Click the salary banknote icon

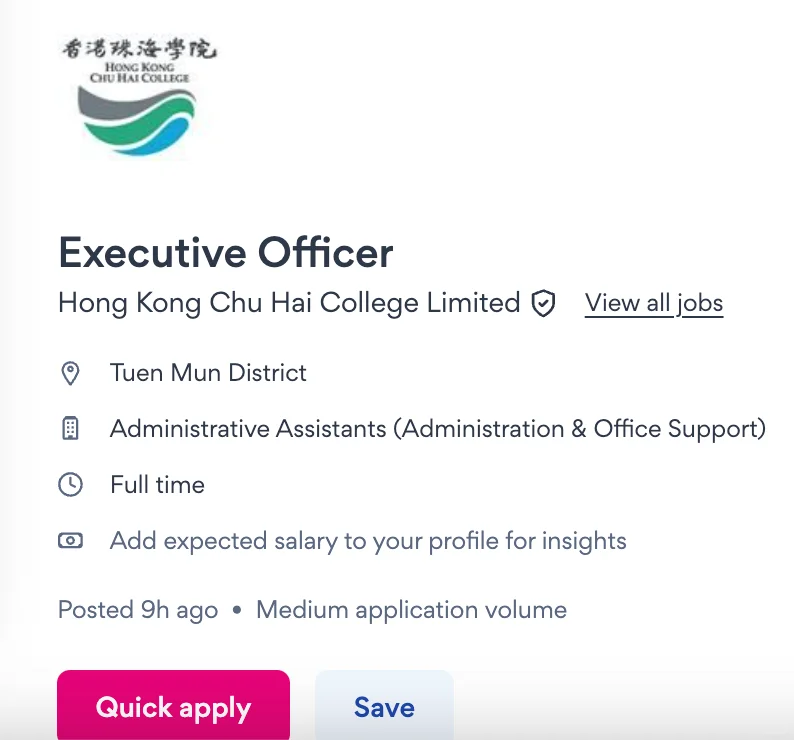click(x=70, y=541)
